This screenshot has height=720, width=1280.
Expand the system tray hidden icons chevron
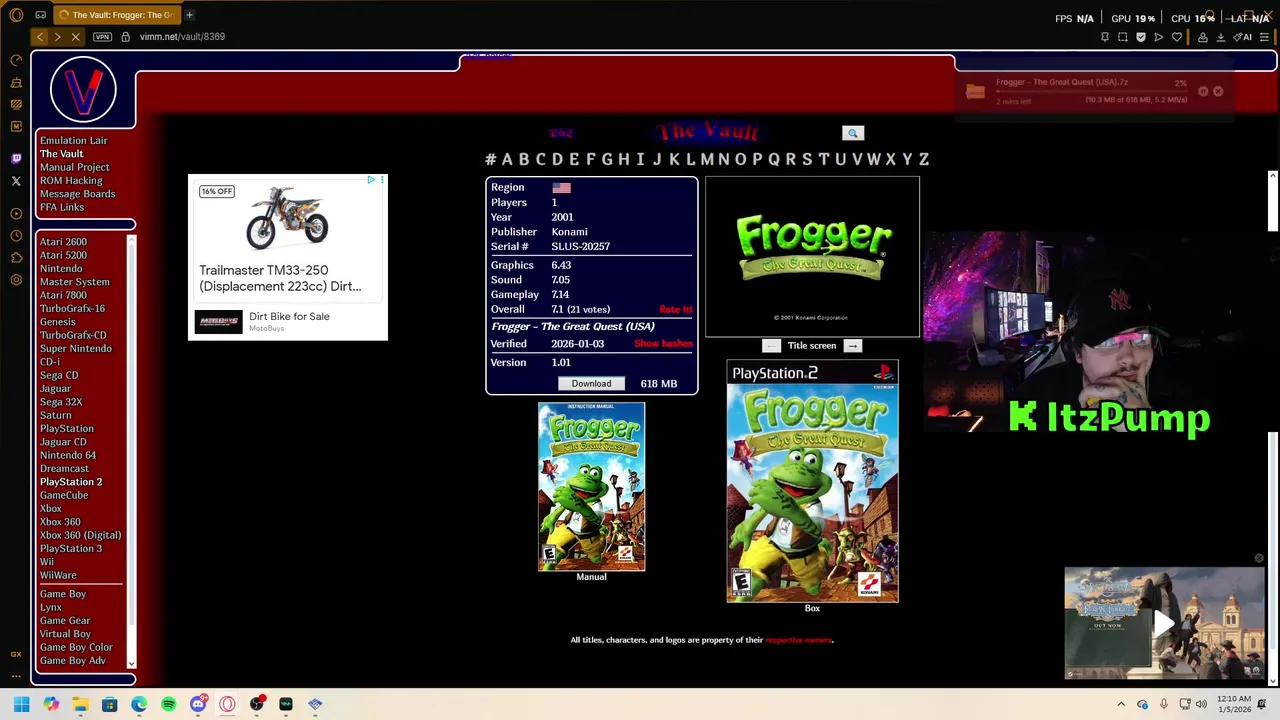point(1121,704)
